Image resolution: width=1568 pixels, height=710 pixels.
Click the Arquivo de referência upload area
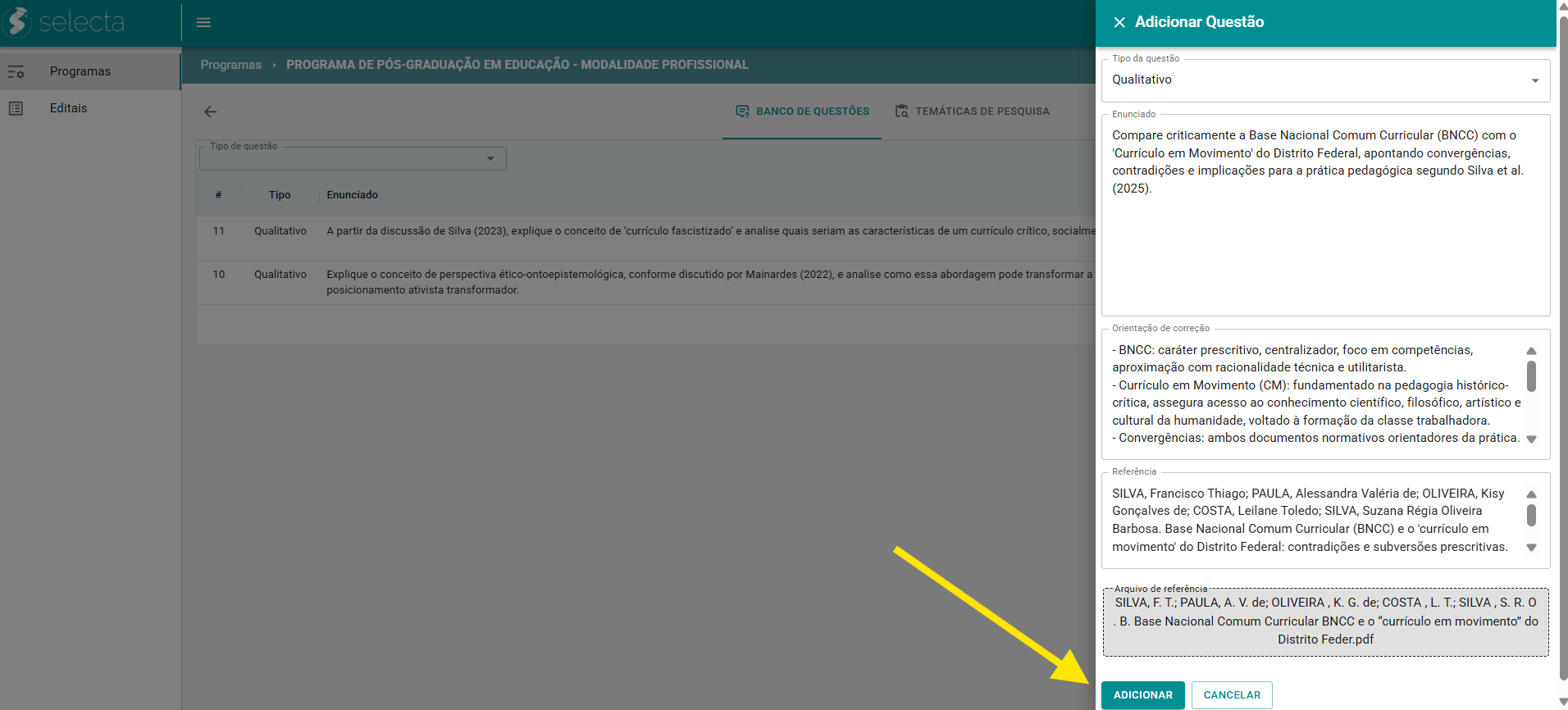coord(1325,621)
